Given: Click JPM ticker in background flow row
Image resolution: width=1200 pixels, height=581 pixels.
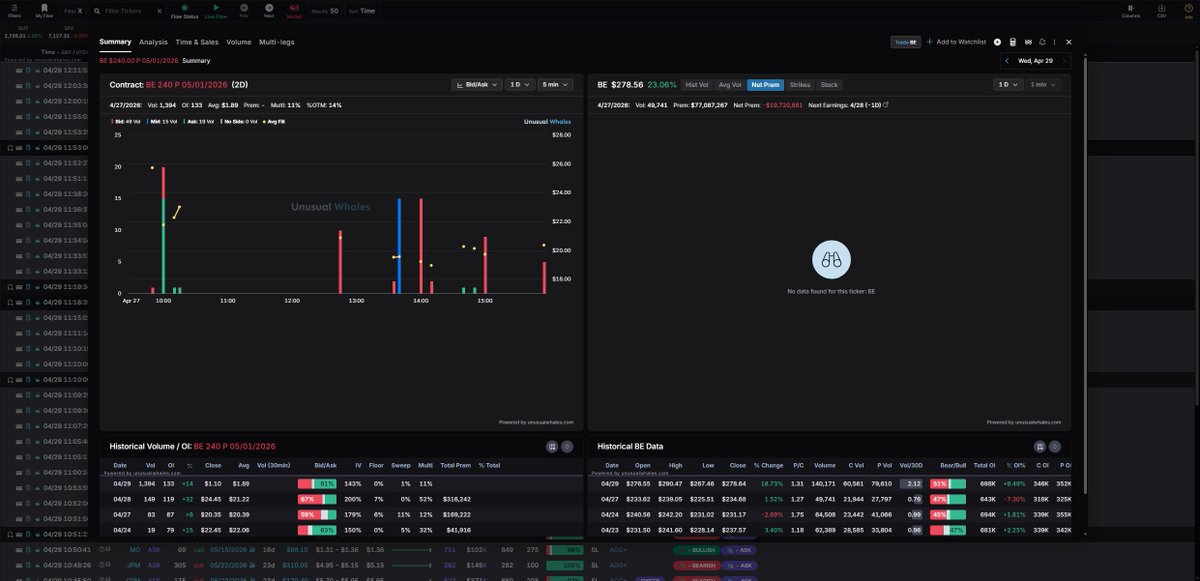Looking at the screenshot, I should (135, 565).
